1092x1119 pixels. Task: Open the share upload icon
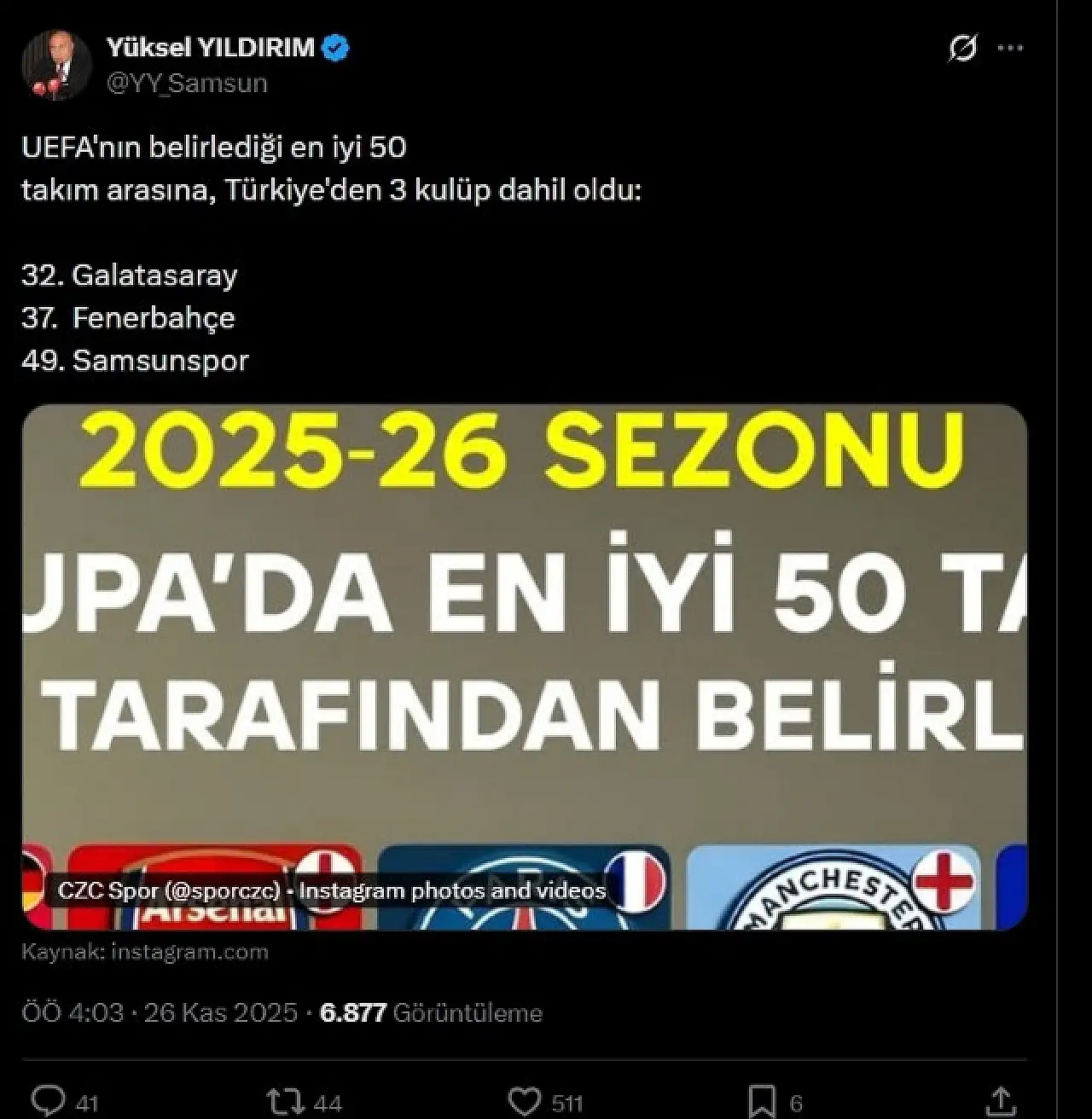click(1000, 1101)
